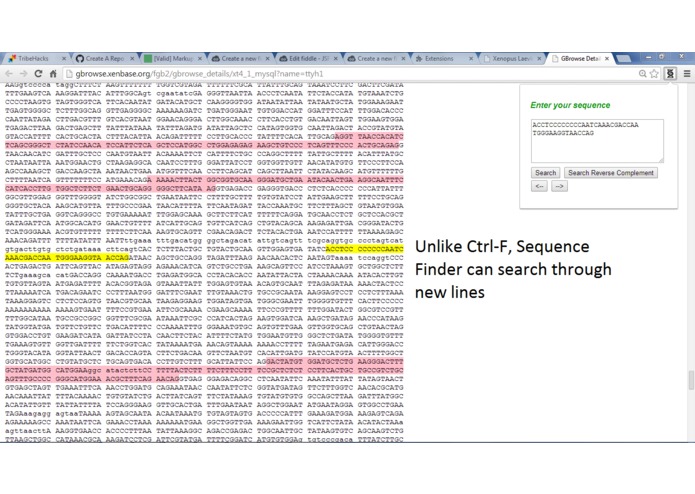Close the Xenopus Laevis tab
695x494 pixels.
click(539, 58)
